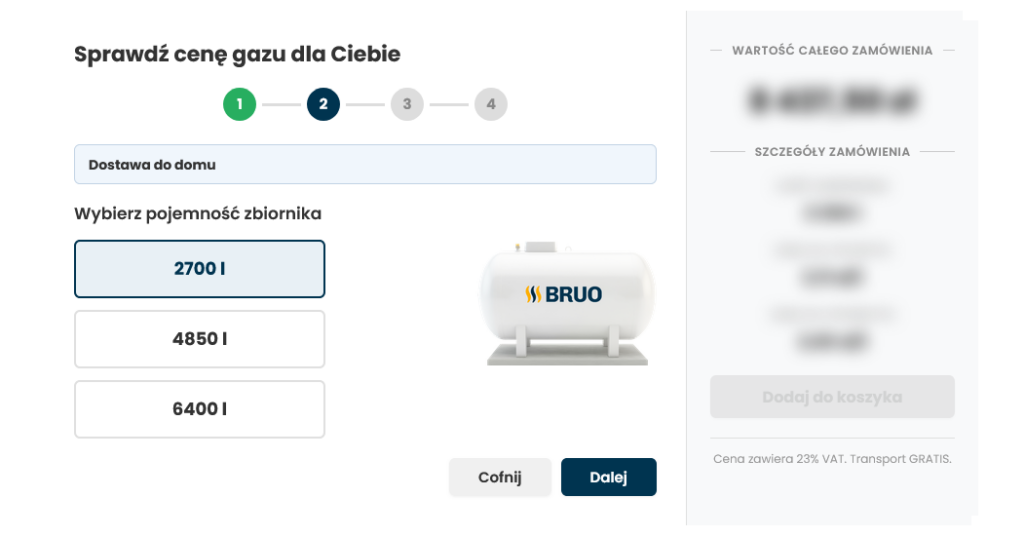Click the "Wybierz pojemność zbiornika" label

(x=198, y=213)
